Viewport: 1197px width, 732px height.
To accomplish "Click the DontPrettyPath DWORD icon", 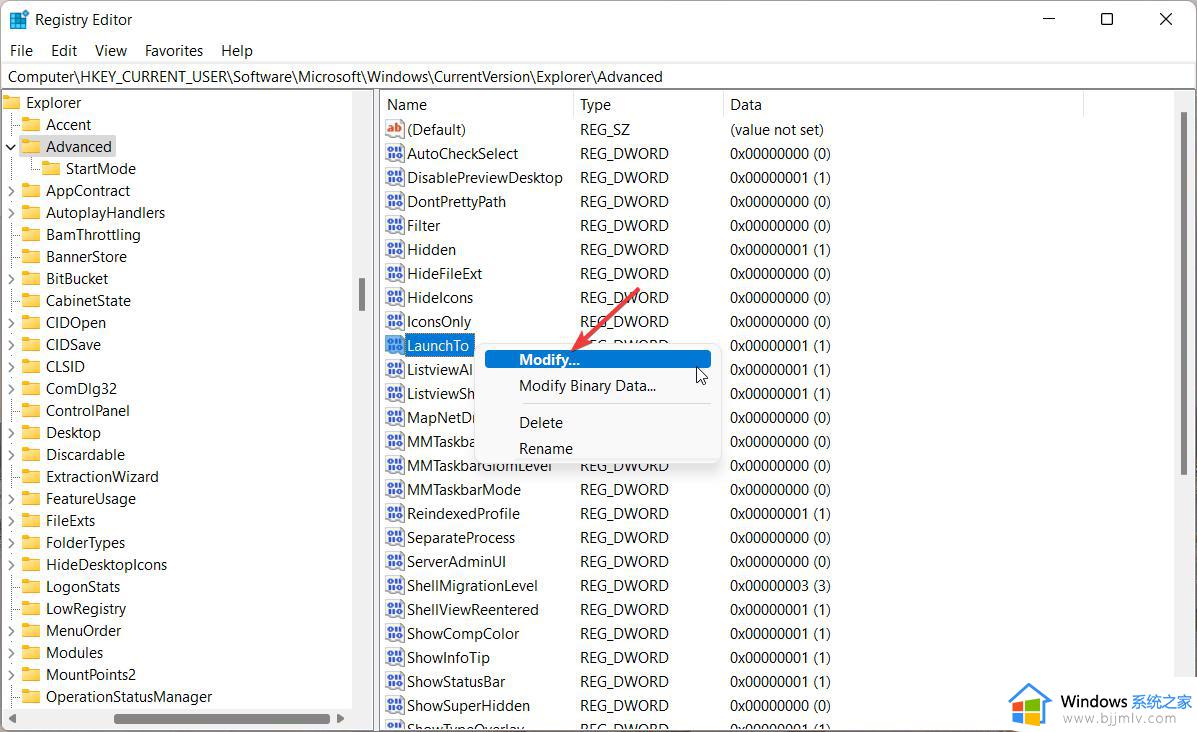I will [x=395, y=202].
